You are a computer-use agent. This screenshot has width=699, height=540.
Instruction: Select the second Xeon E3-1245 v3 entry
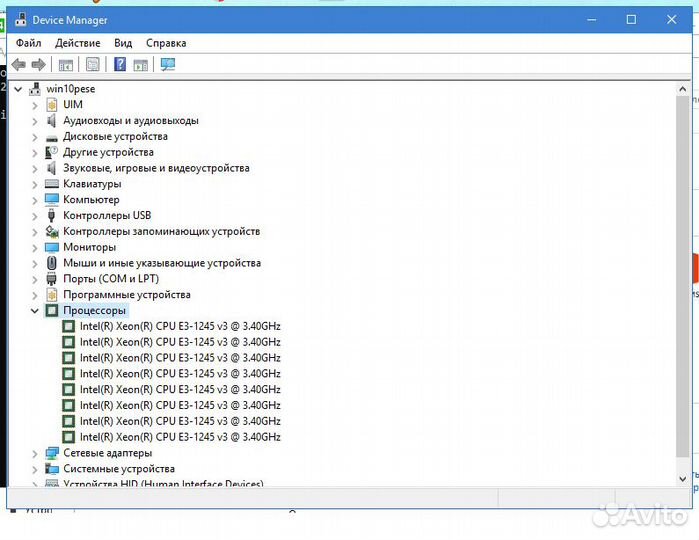coord(180,342)
